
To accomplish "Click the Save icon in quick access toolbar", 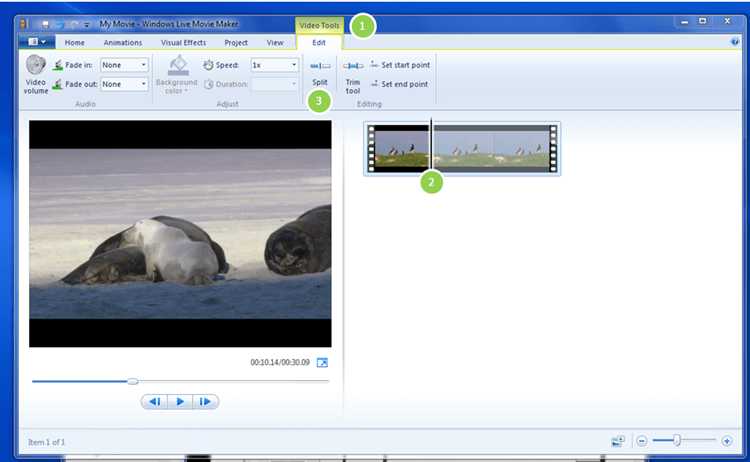I will [45, 24].
